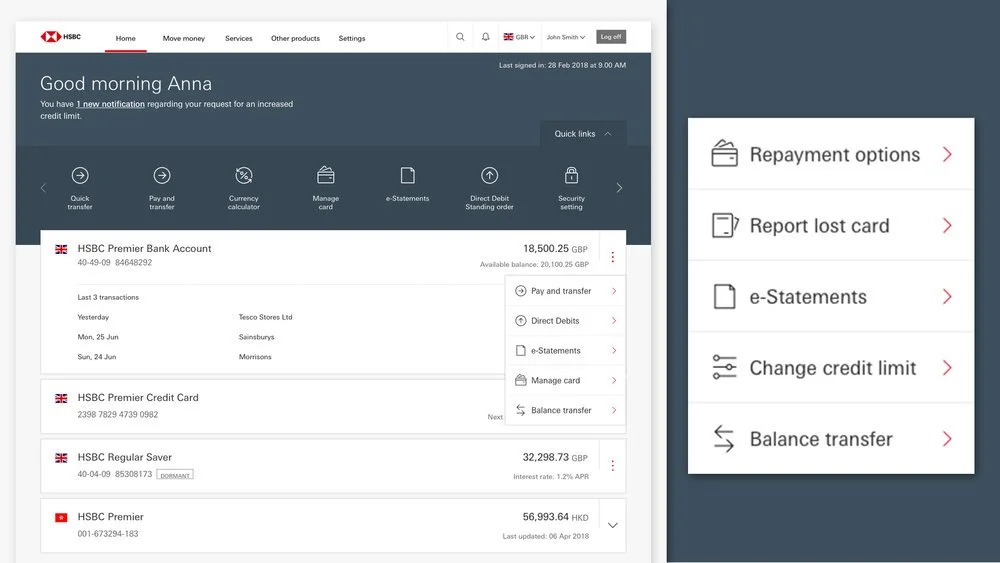Click the UK flag beside HSBC Premier Bank Account

(61, 249)
